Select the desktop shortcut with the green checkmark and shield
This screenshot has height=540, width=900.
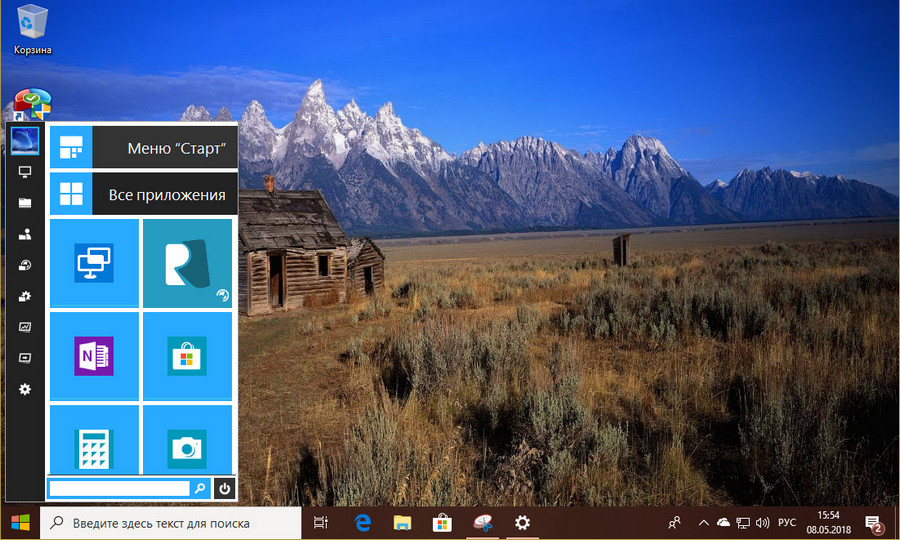[x=33, y=104]
